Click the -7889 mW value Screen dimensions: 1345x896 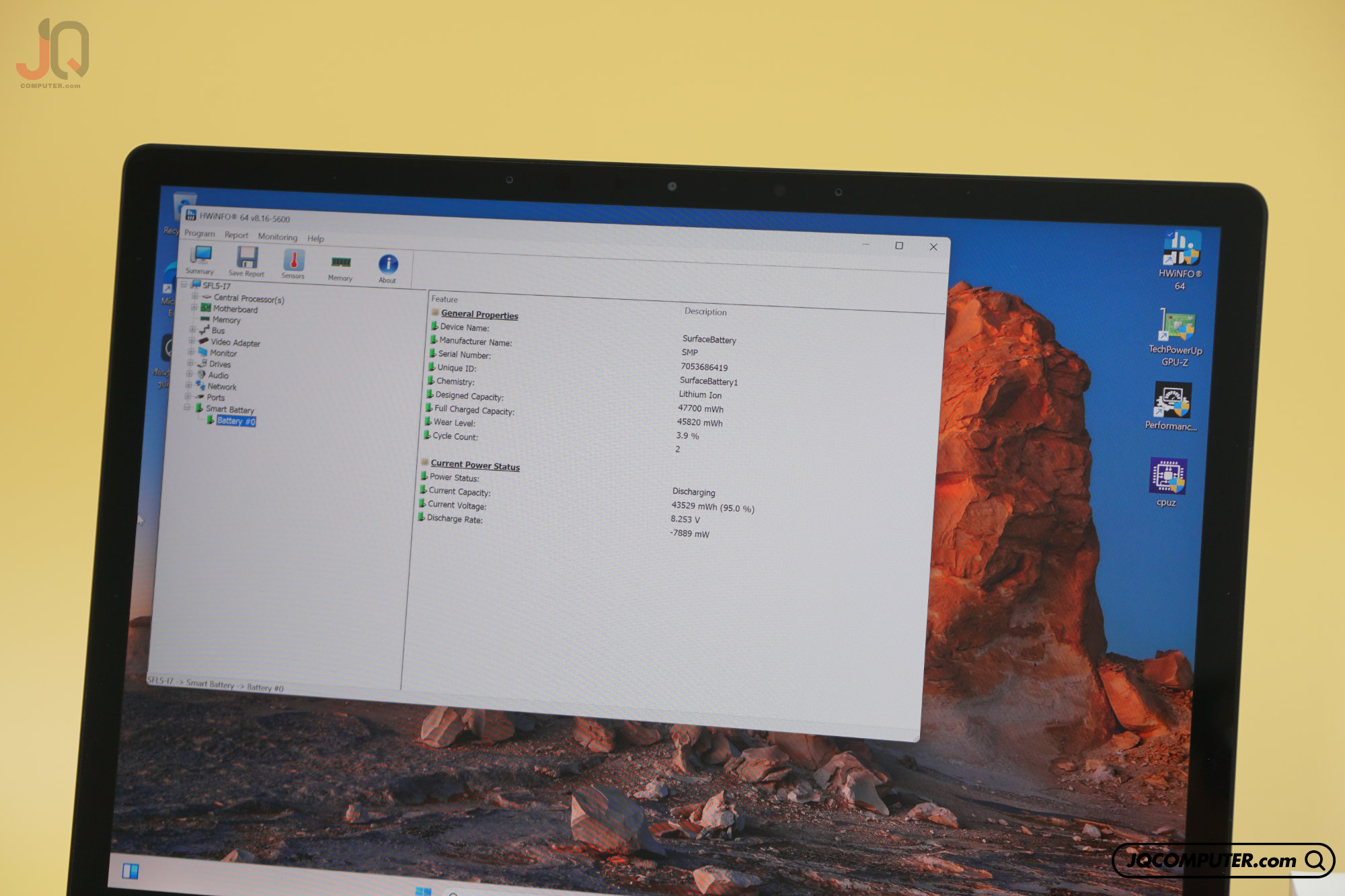click(x=689, y=533)
